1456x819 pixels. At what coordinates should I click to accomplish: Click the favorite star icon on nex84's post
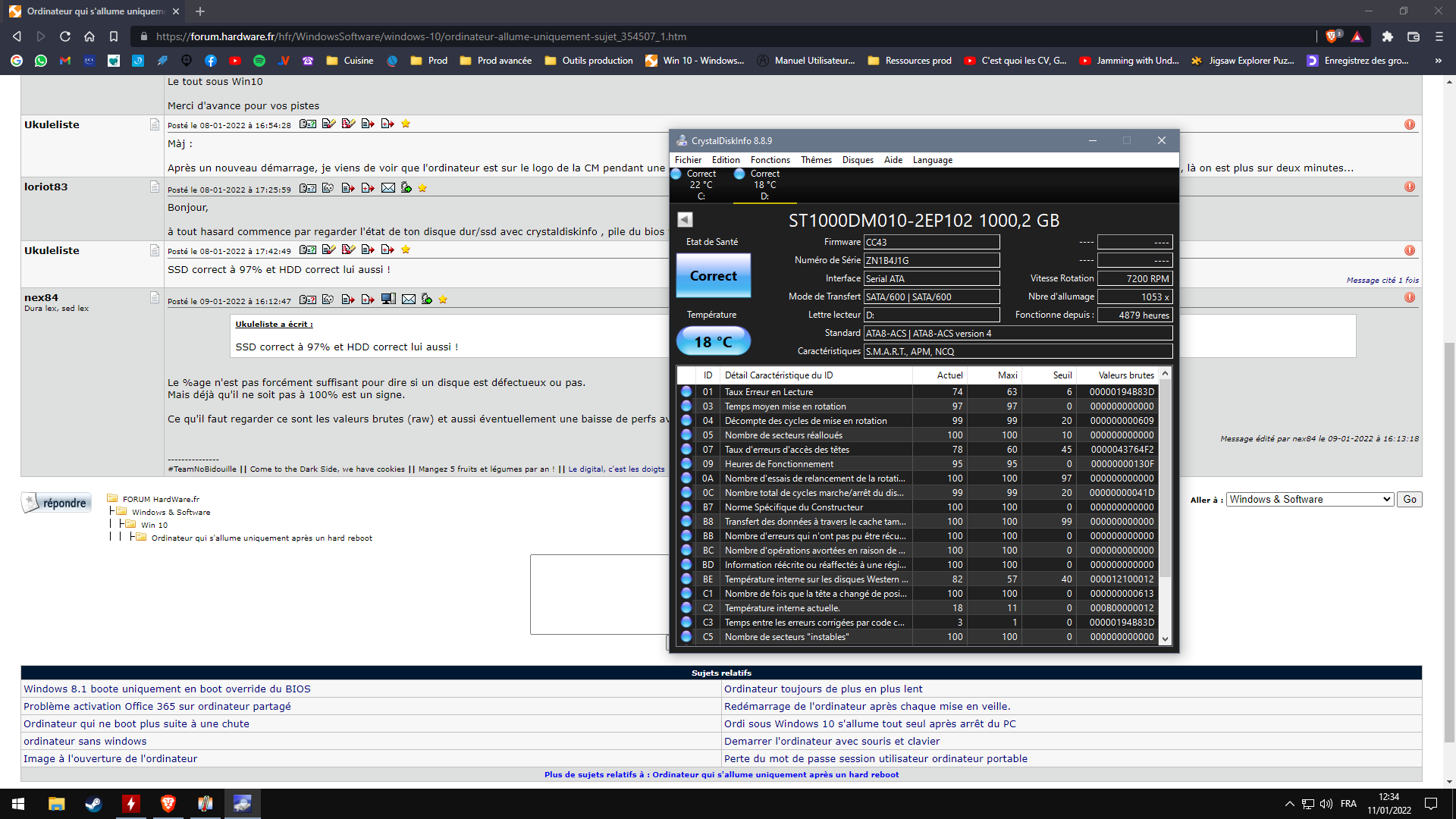[x=443, y=300]
